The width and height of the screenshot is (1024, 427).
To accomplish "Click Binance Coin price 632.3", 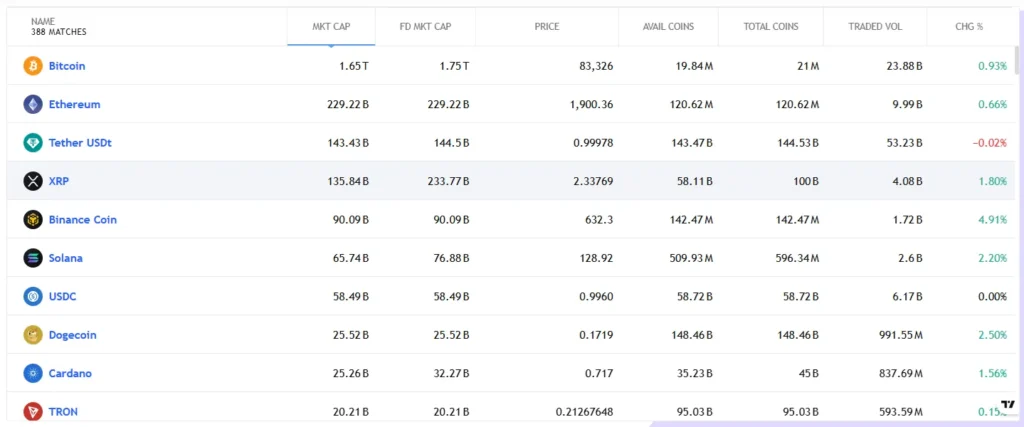I will click(x=600, y=219).
